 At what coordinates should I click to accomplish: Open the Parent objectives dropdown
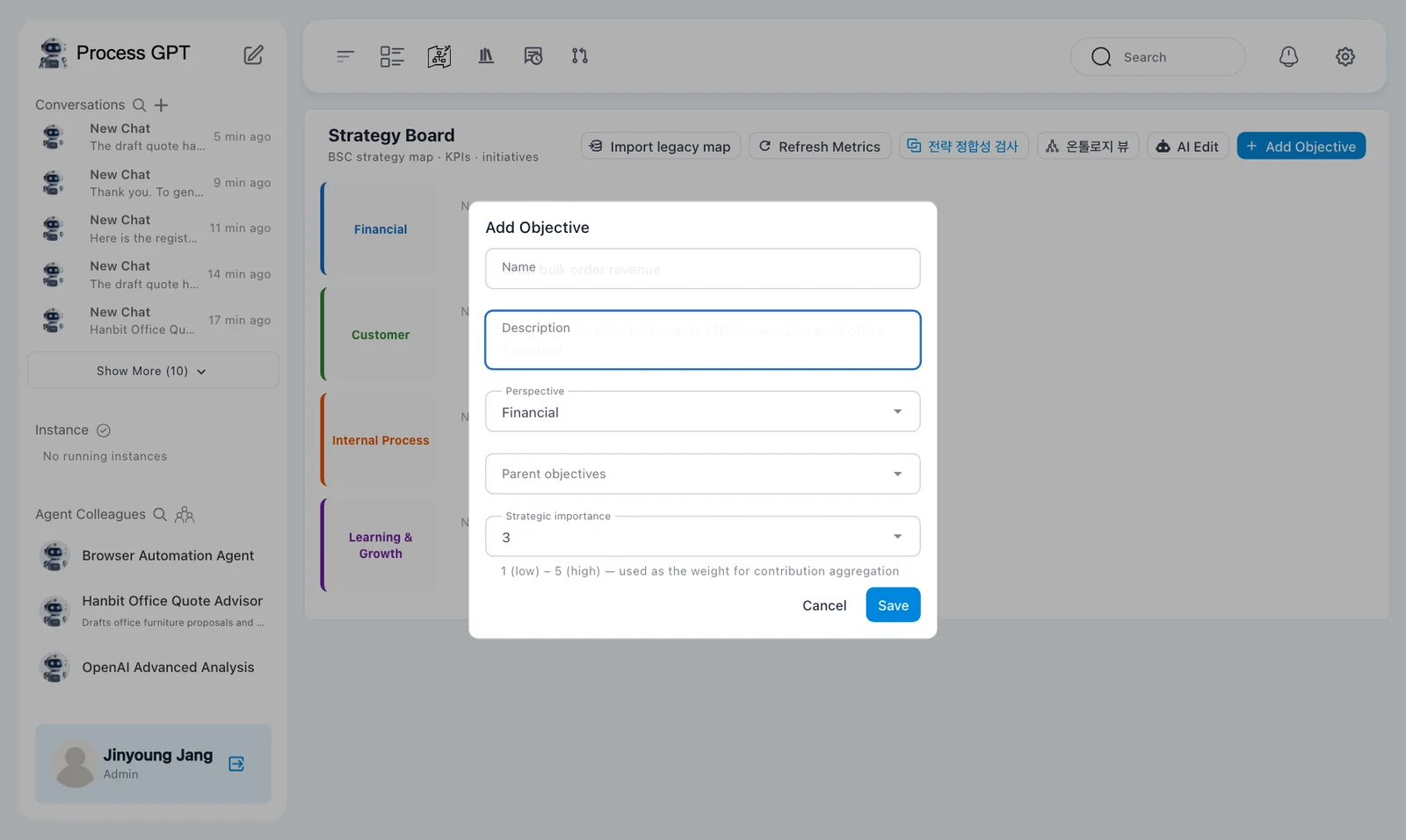point(703,474)
